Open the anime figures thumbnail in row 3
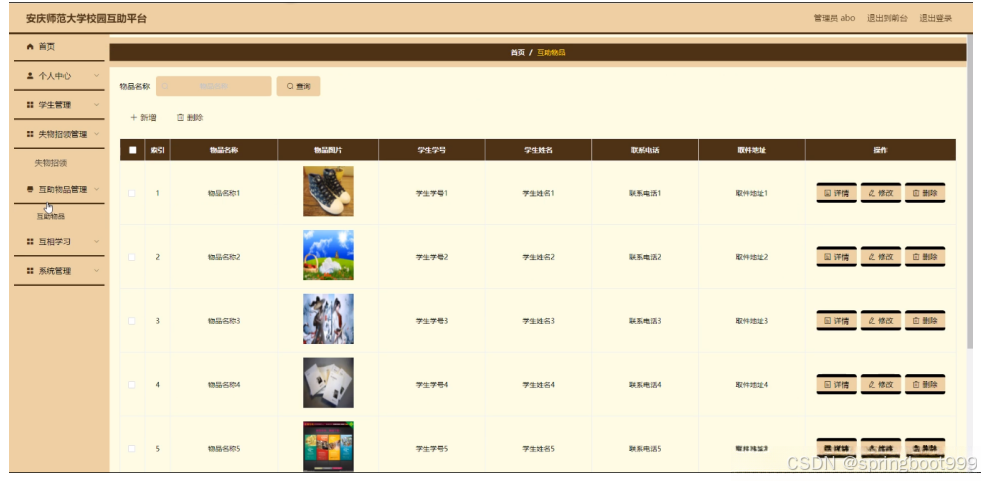 328,319
